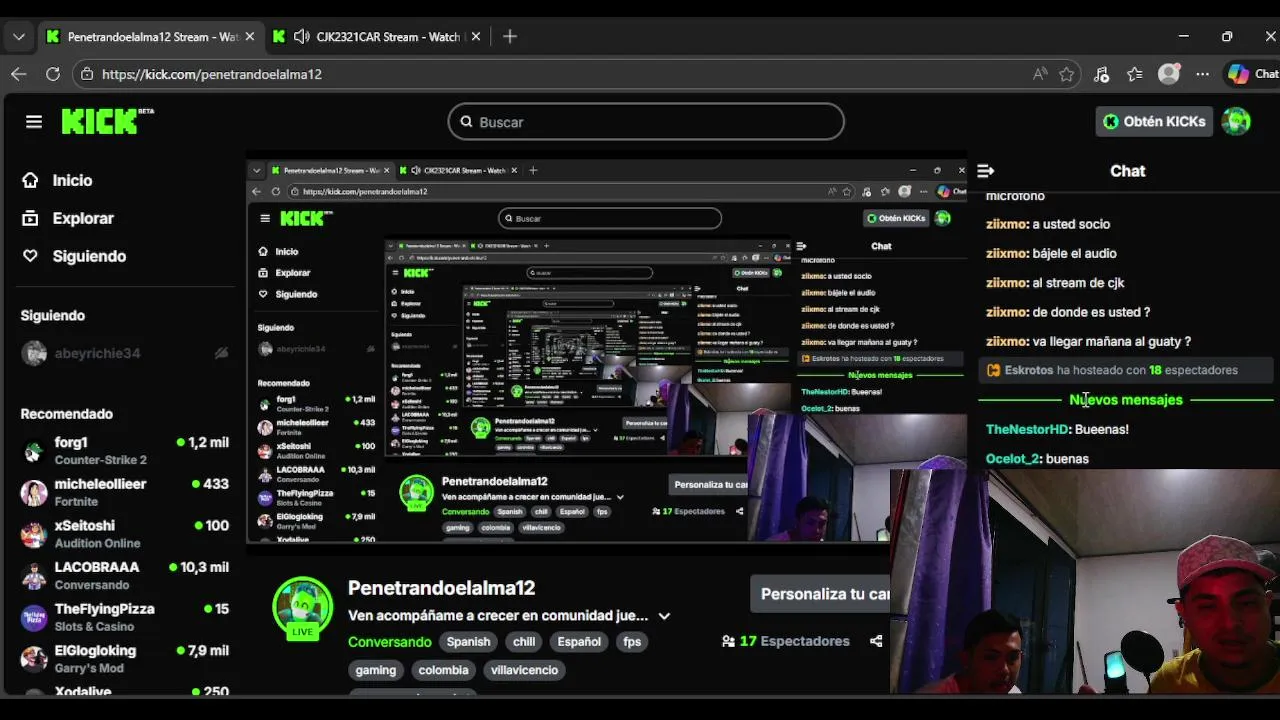Collapse the chat panel with the arrow icon
This screenshot has height=720, width=1280.
(986, 171)
